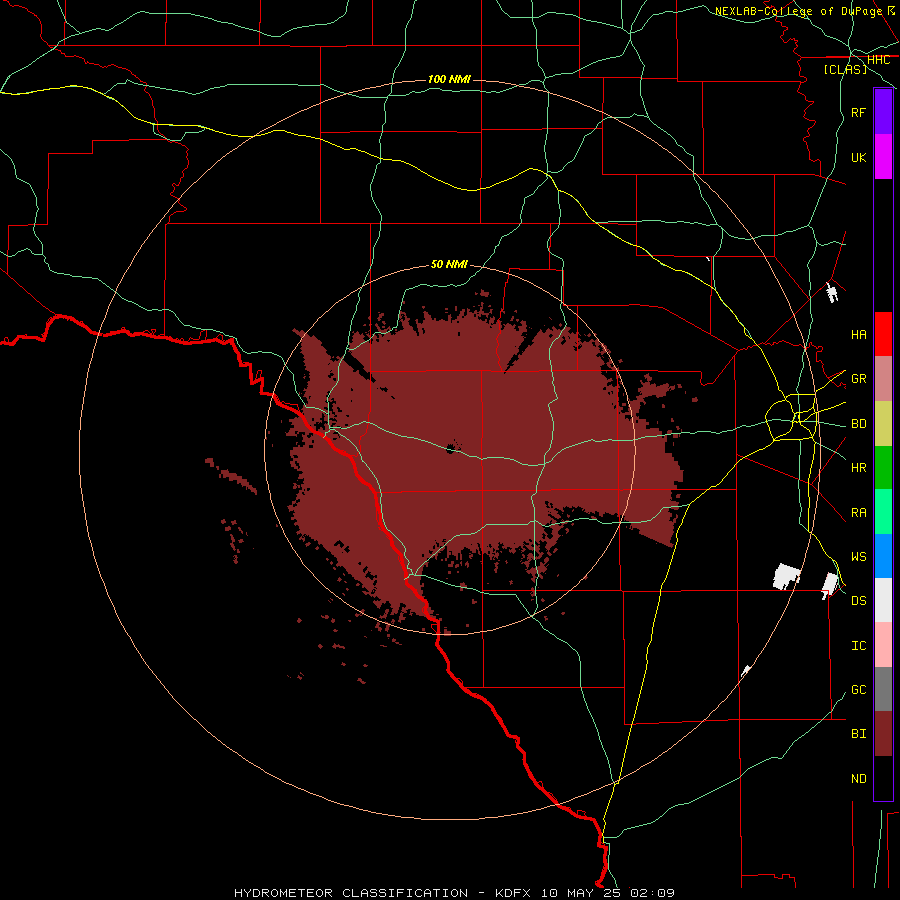Viewport: 900px width, 900px height.
Task: Click the black radar site dot inside the echo
Action: click(x=451, y=448)
